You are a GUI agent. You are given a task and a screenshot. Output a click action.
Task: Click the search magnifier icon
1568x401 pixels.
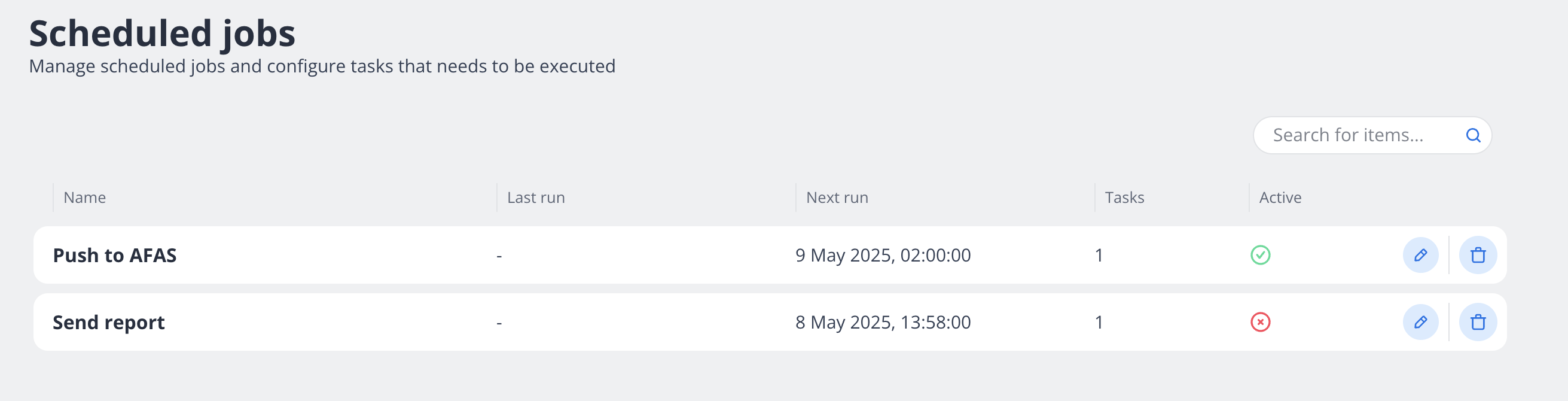[1472, 135]
